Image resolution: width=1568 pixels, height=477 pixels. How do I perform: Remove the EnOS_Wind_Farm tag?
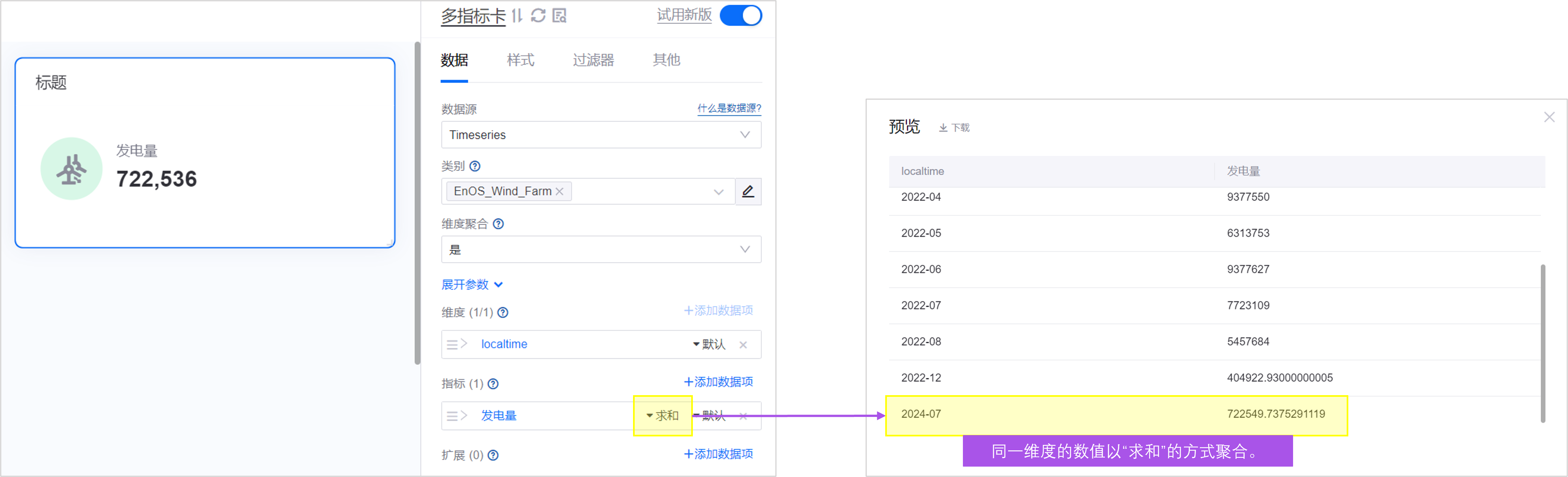click(560, 192)
